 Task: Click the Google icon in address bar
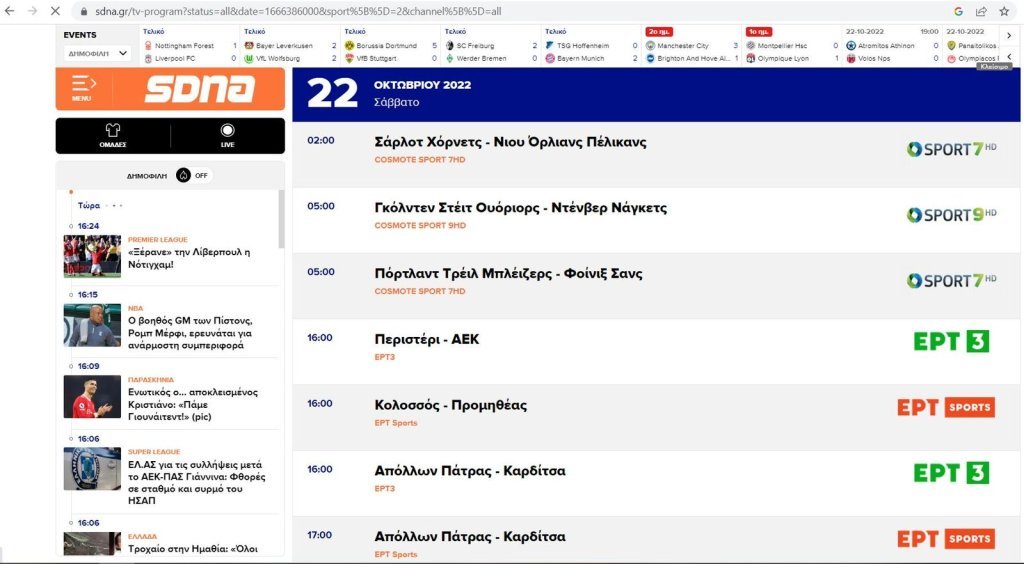pyautogui.click(x=958, y=11)
